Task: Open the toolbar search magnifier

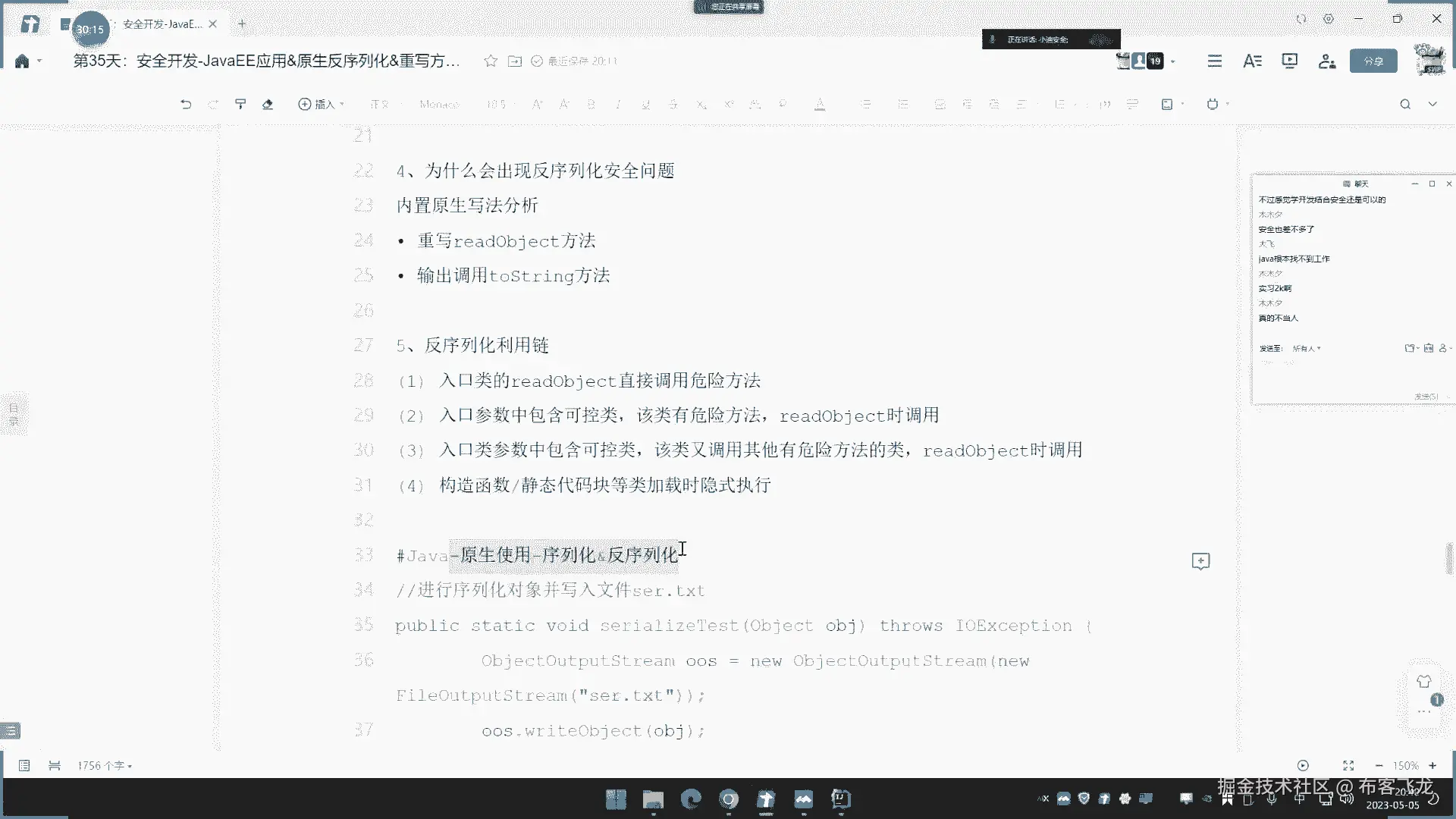Action: click(1405, 104)
